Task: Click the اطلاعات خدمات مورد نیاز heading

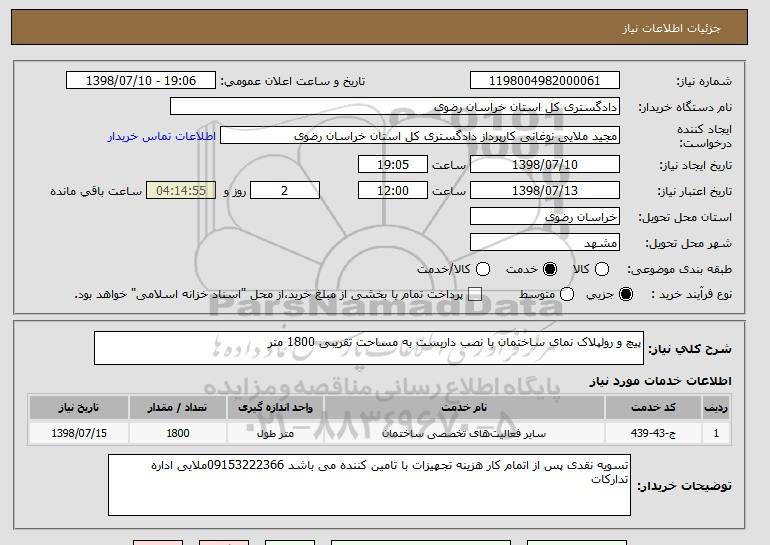Action: [660, 381]
